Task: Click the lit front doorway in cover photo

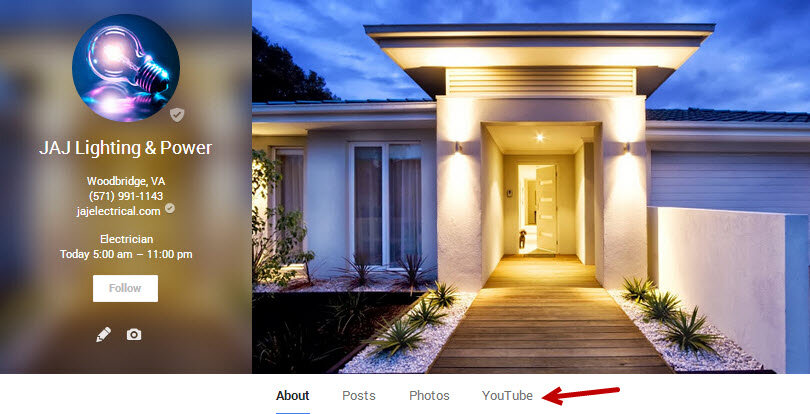Action: click(x=537, y=209)
